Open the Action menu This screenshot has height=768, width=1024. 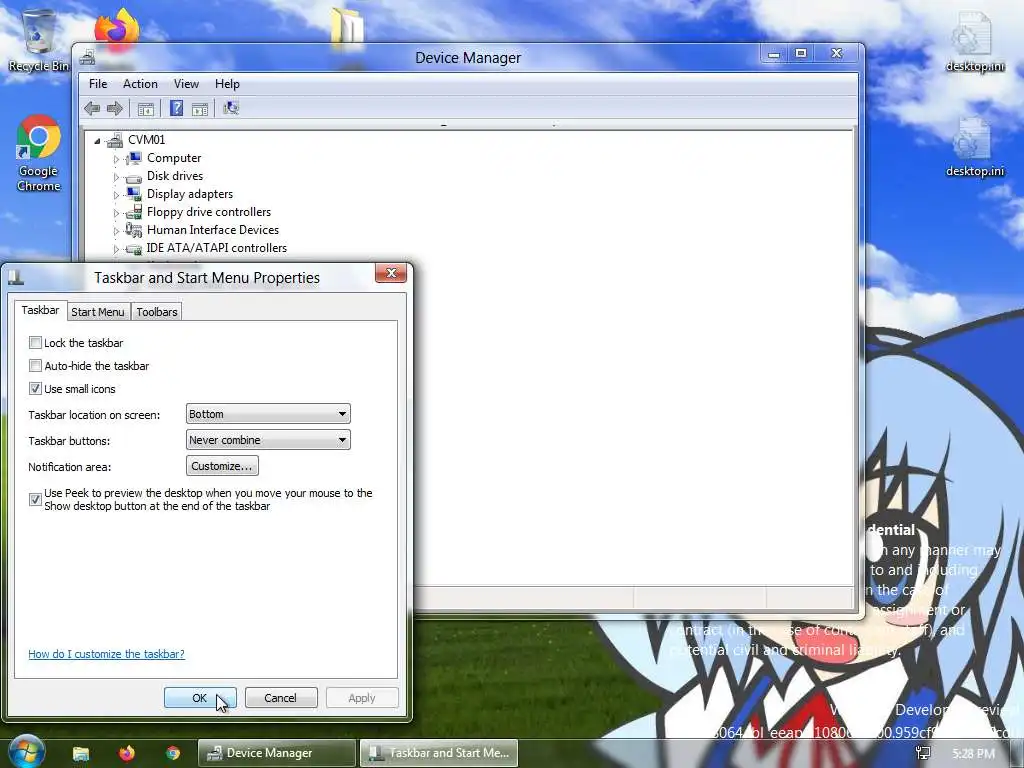tap(140, 84)
